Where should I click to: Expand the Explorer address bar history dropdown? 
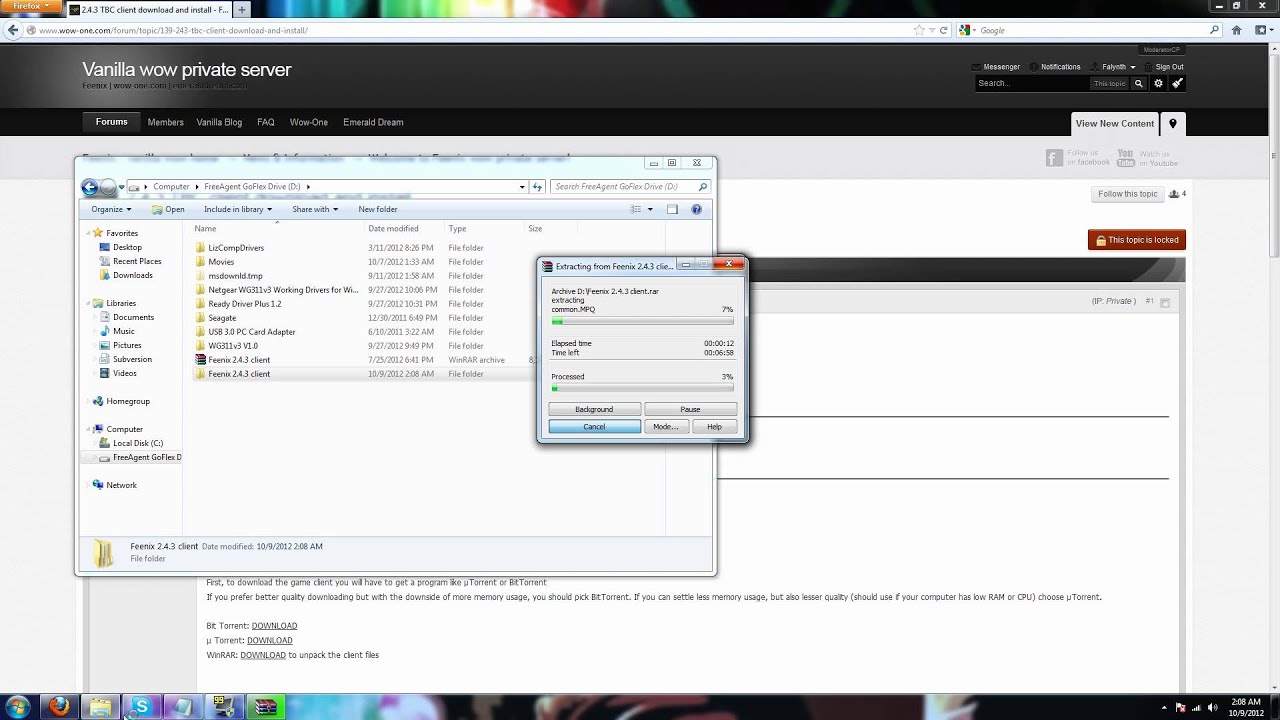[521, 187]
